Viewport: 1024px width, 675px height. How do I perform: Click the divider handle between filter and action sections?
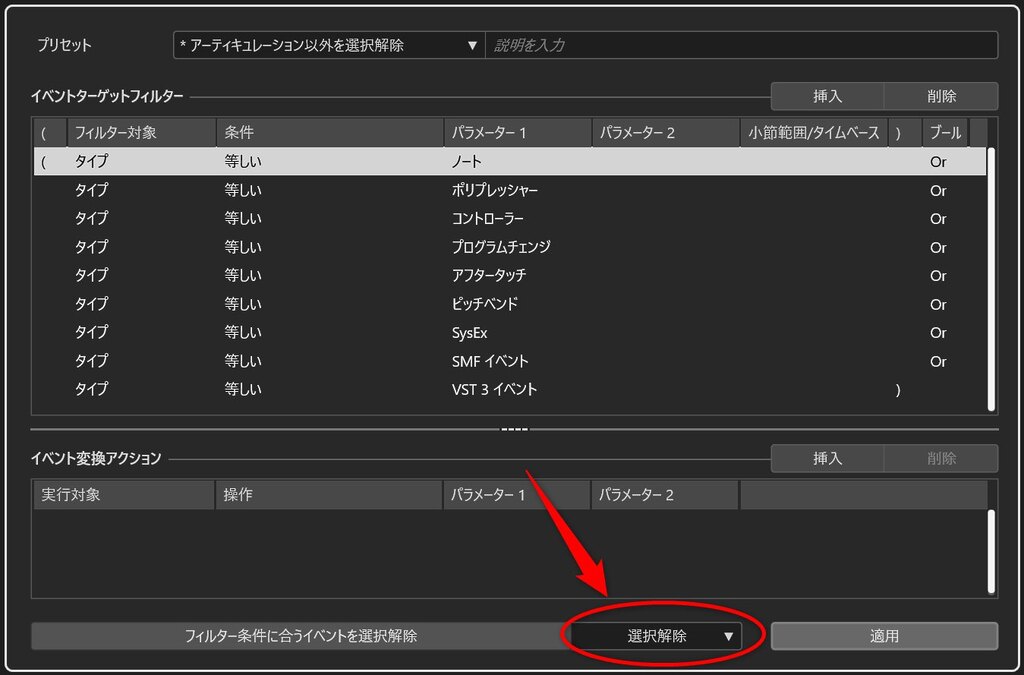tap(514, 429)
